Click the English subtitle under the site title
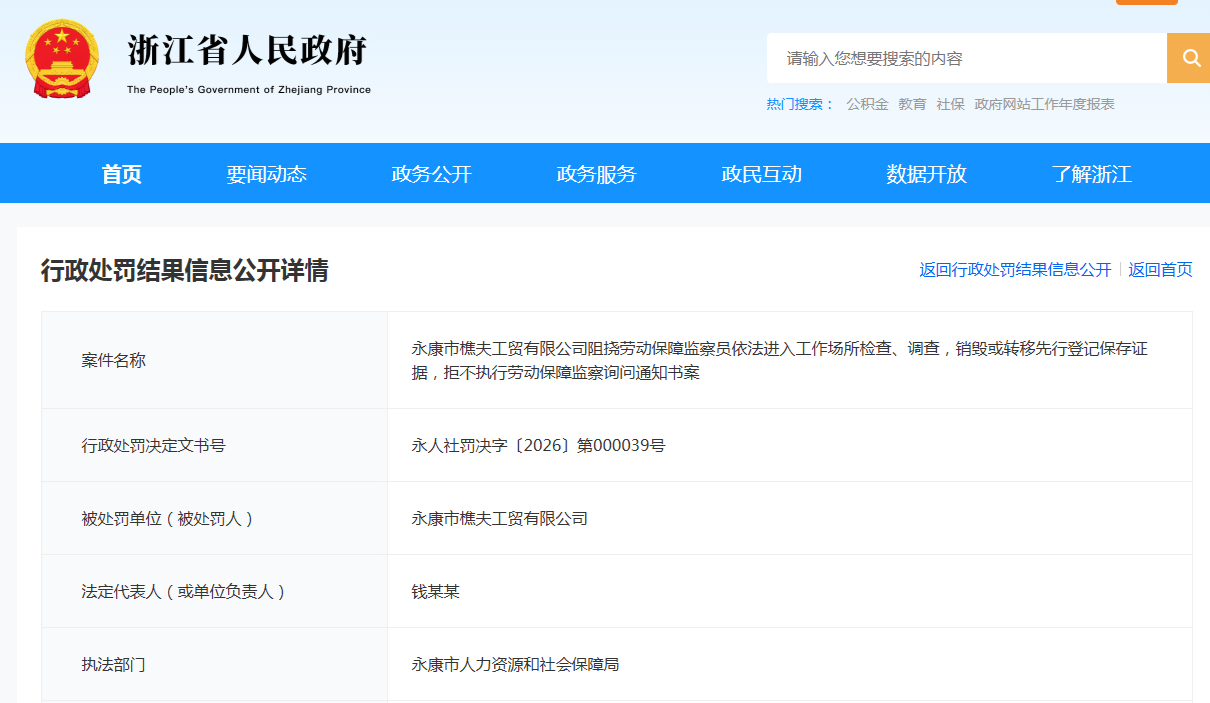Image resolution: width=1210 pixels, height=703 pixels. pyautogui.click(x=249, y=90)
